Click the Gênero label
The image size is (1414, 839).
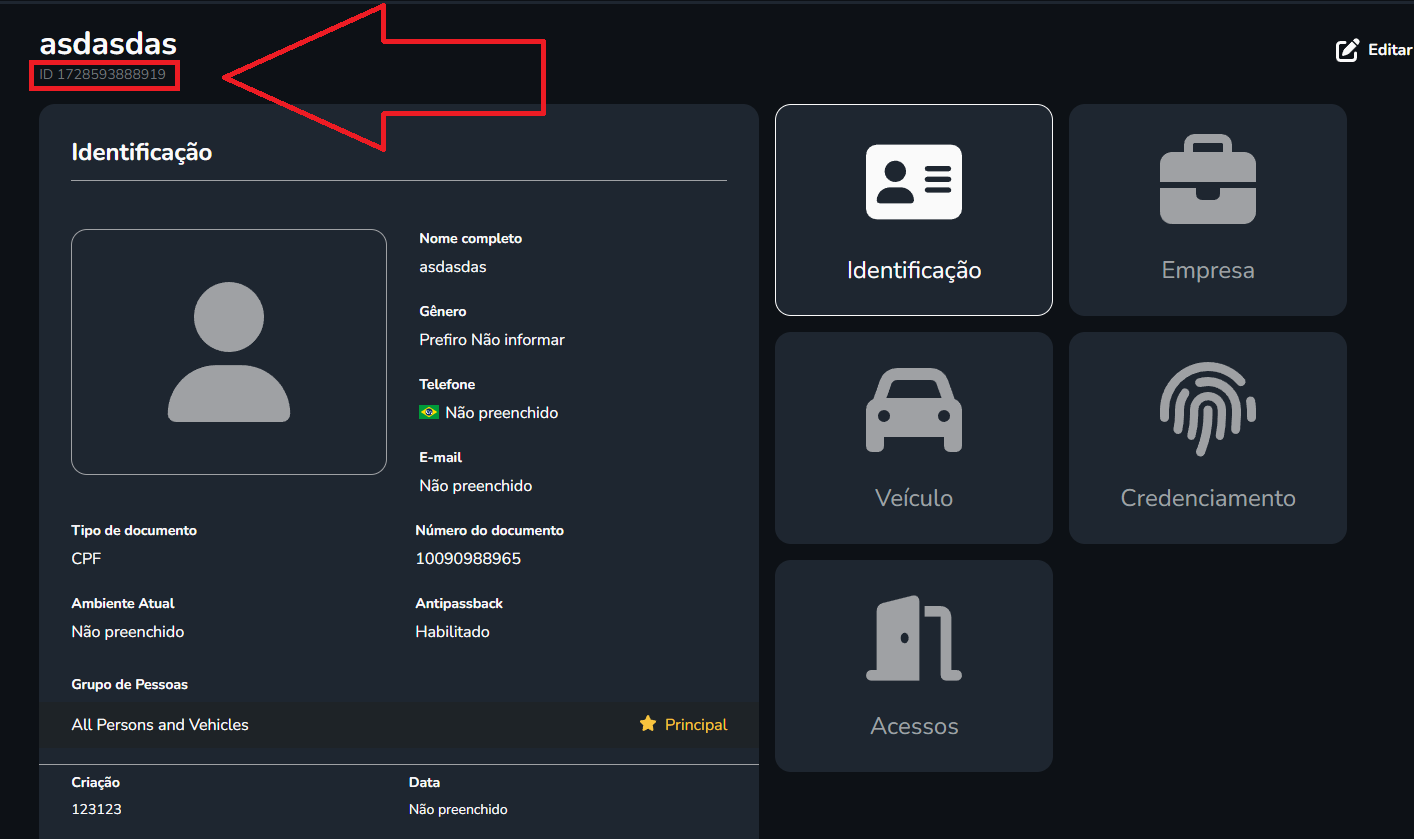443,311
